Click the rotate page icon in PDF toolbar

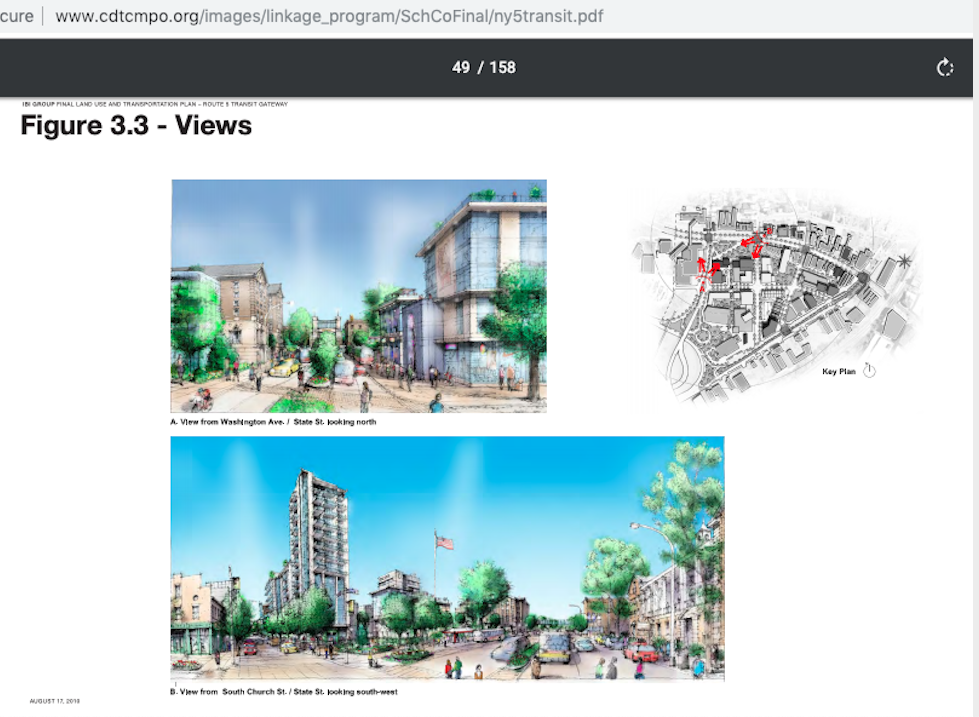pos(944,67)
